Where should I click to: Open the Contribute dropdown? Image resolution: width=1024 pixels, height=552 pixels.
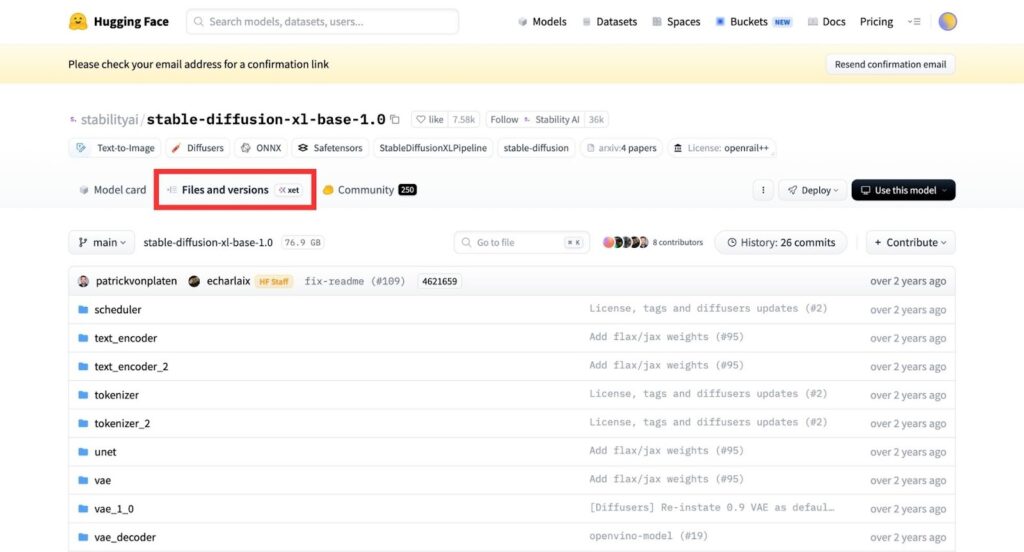point(910,242)
